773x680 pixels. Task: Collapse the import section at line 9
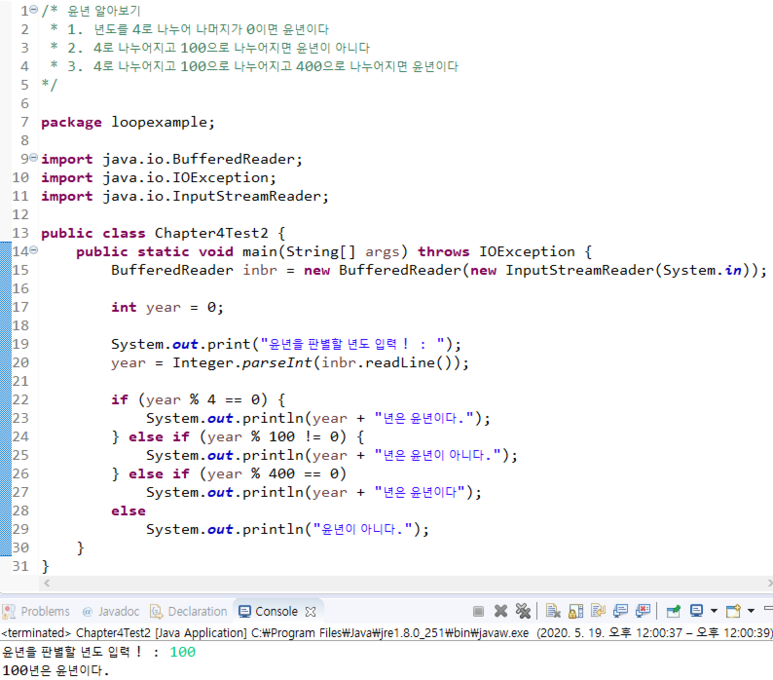coord(34,158)
